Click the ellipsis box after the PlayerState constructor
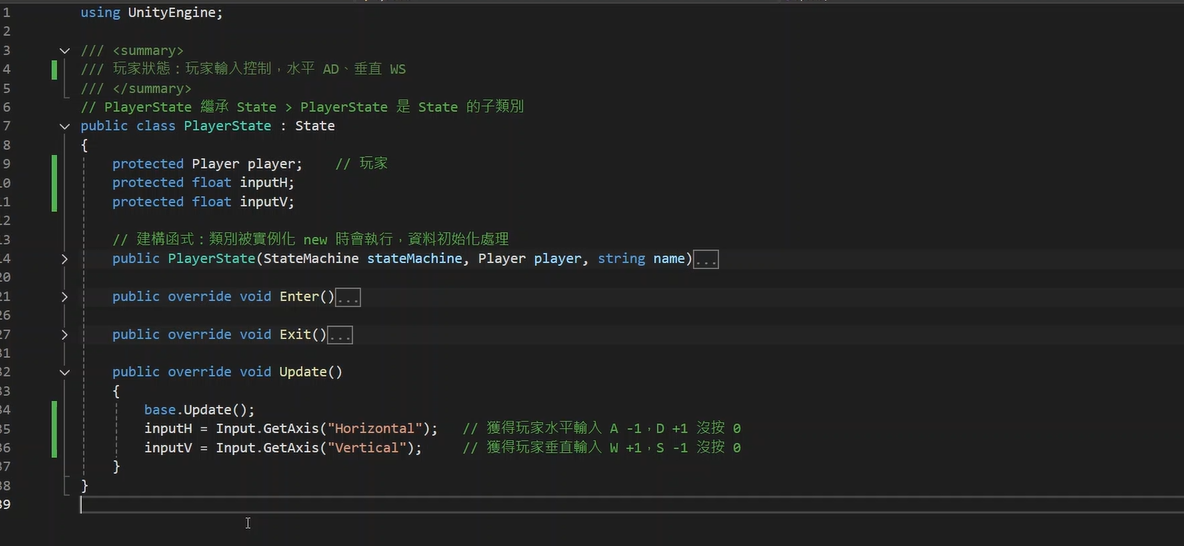Viewport: 1184px width, 546px height. [706, 259]
